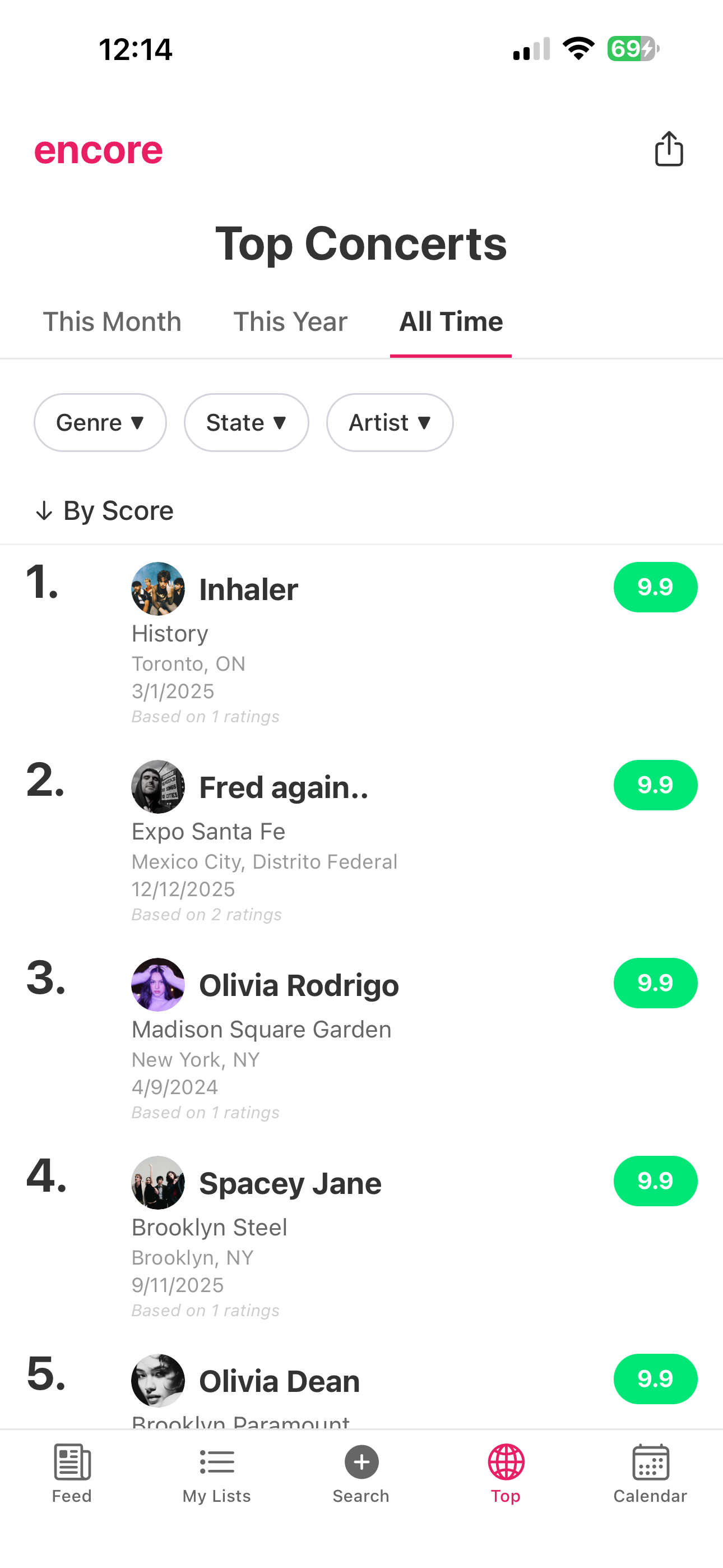The width and height of the screenshot is (723, 1568).
Task: Toggle the By Score sort order
Action: pos(105,511)
